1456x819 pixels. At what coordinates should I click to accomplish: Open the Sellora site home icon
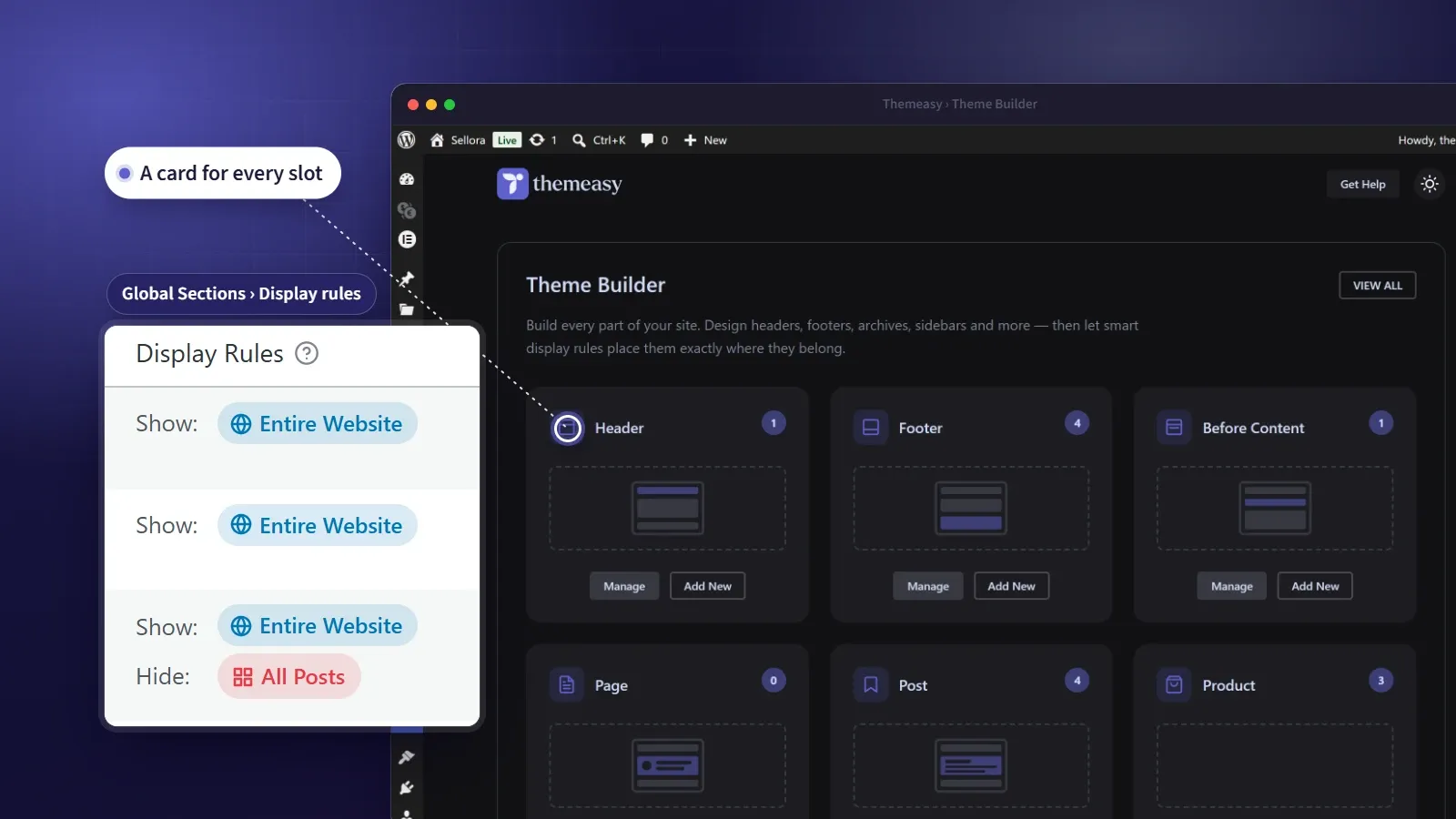(437, 140)
